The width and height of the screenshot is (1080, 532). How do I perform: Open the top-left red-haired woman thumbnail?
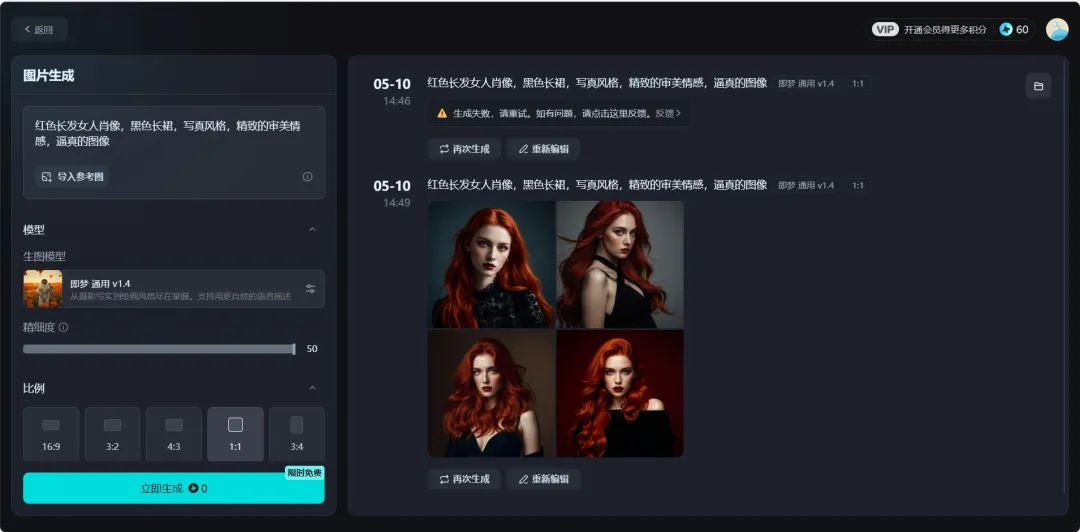pos(491,264)
